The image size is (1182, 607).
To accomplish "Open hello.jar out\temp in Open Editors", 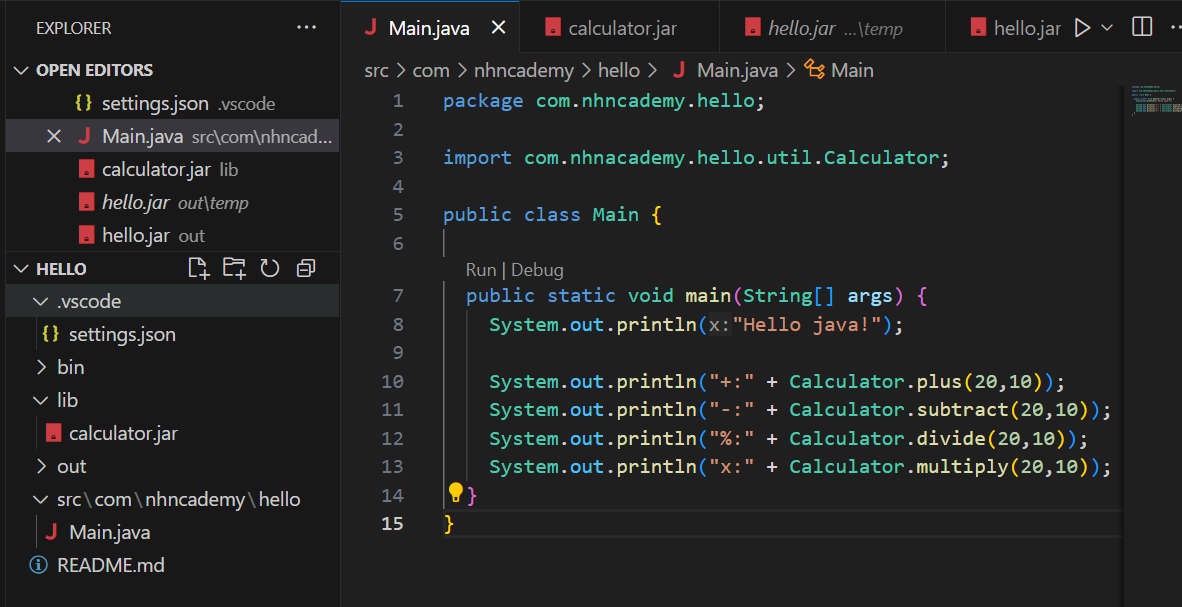I will [x=172, y=203].
